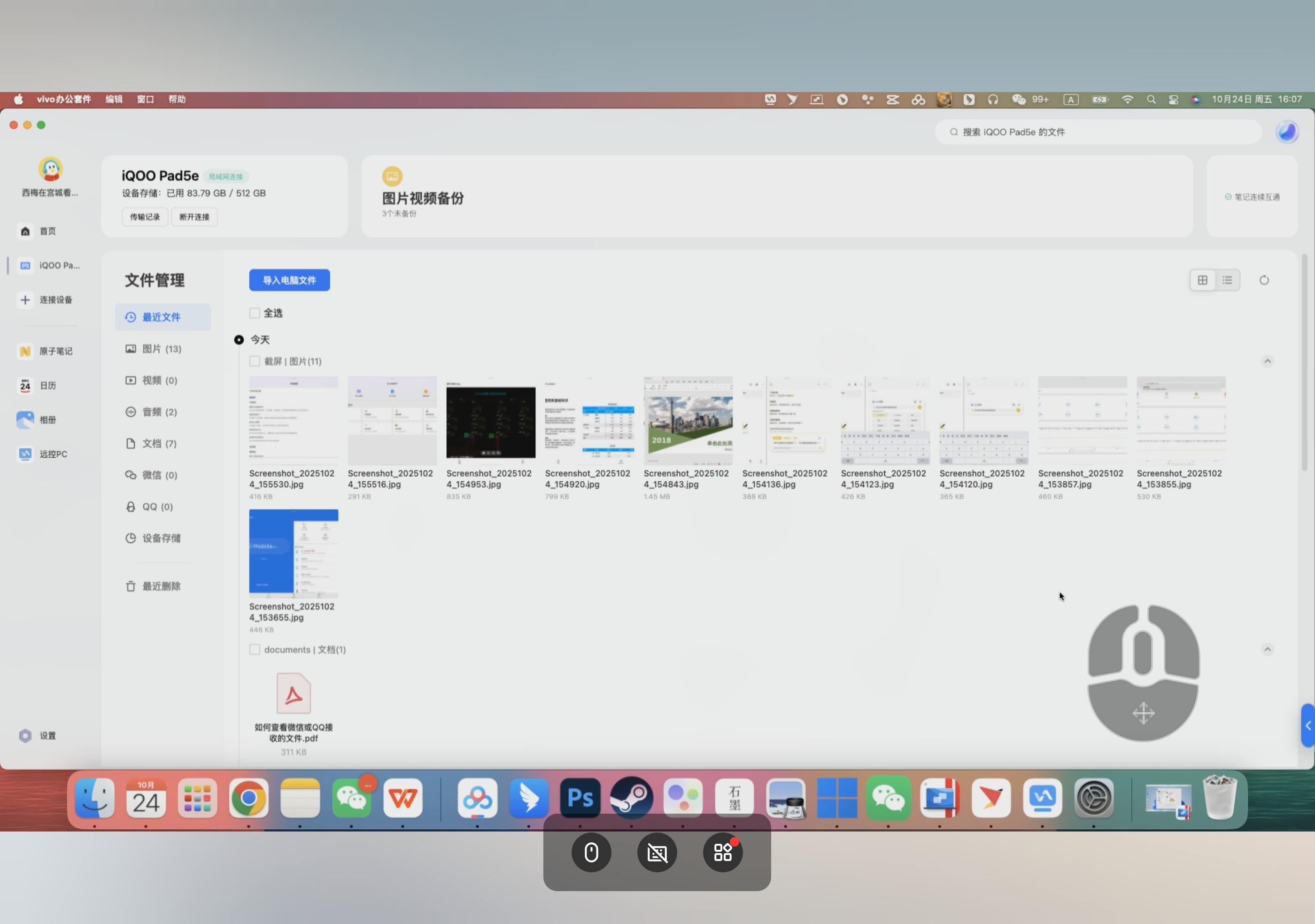The width and height of the screenshot is (1315, 924).
Task: Click the 导入电脑文件 button
Action: point(289,280)
